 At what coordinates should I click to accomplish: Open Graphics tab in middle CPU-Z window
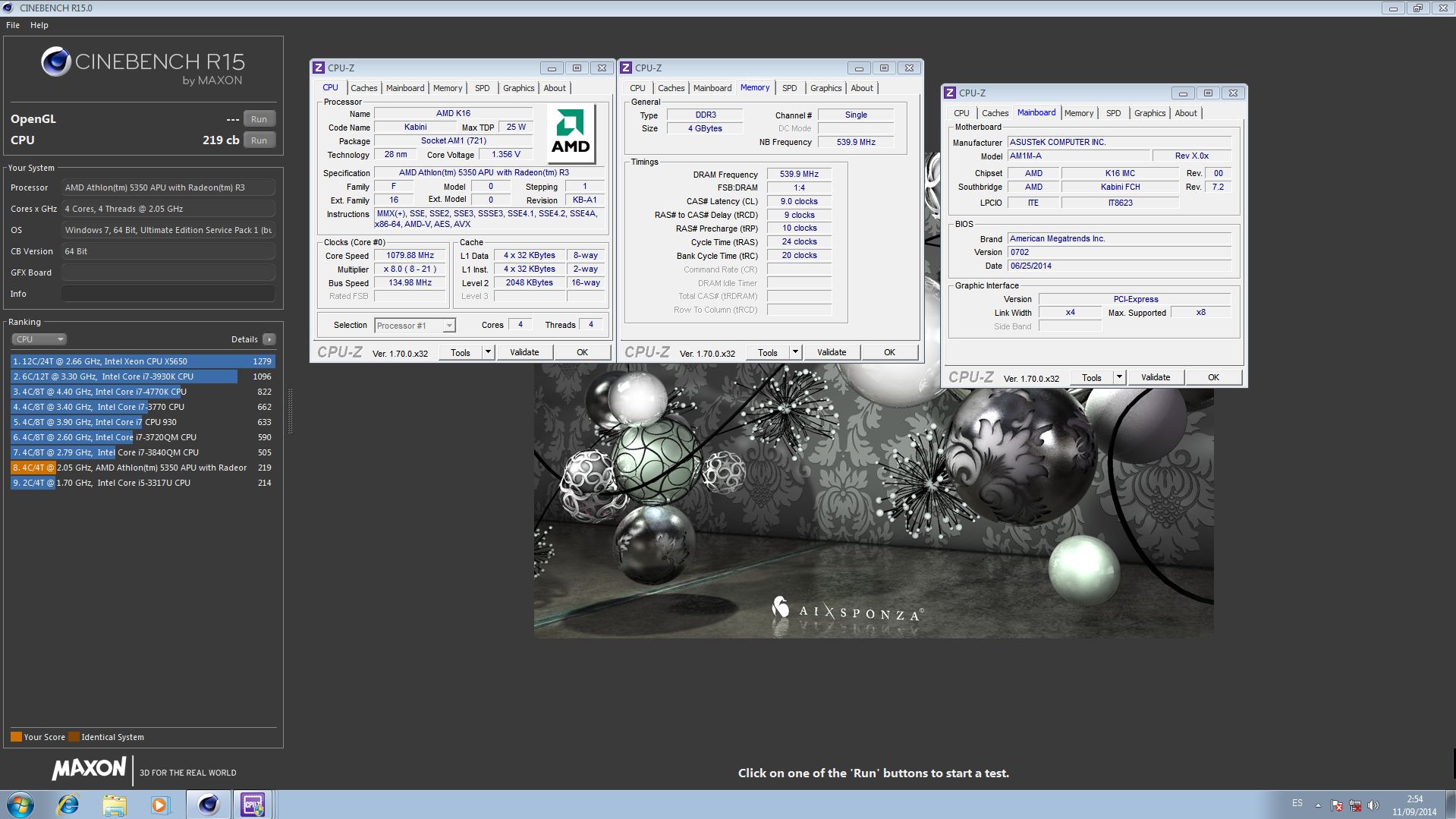(x=826, y=88)
